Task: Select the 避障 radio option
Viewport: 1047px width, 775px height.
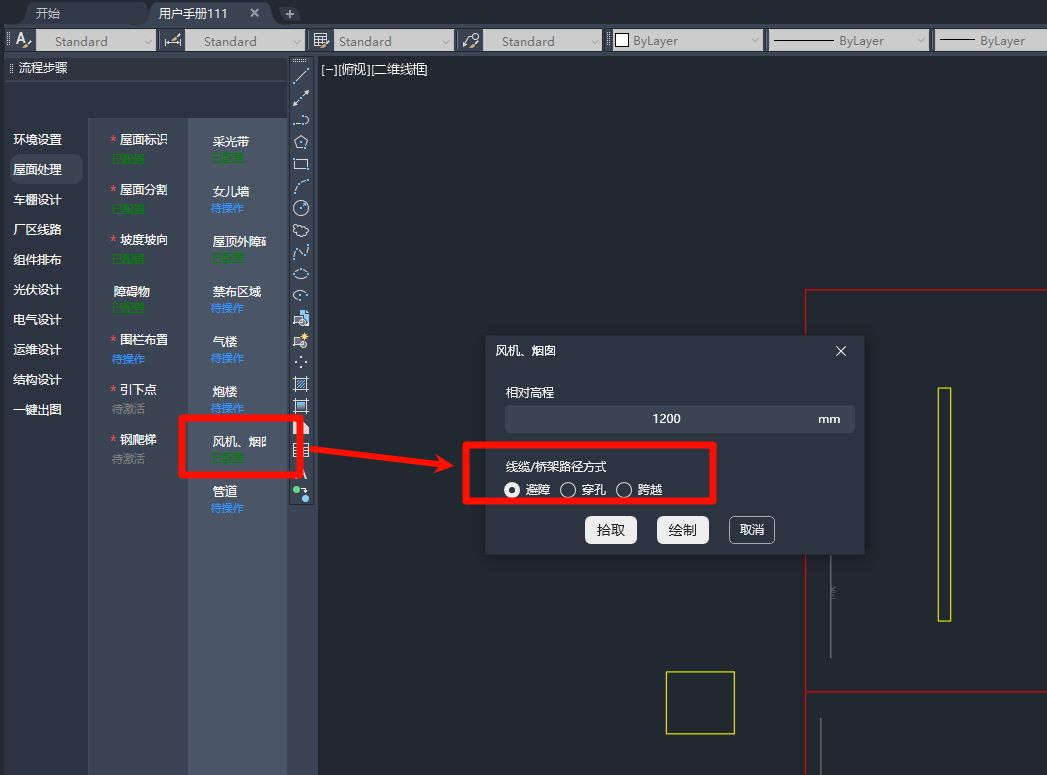Action: (x=512, y=490)
